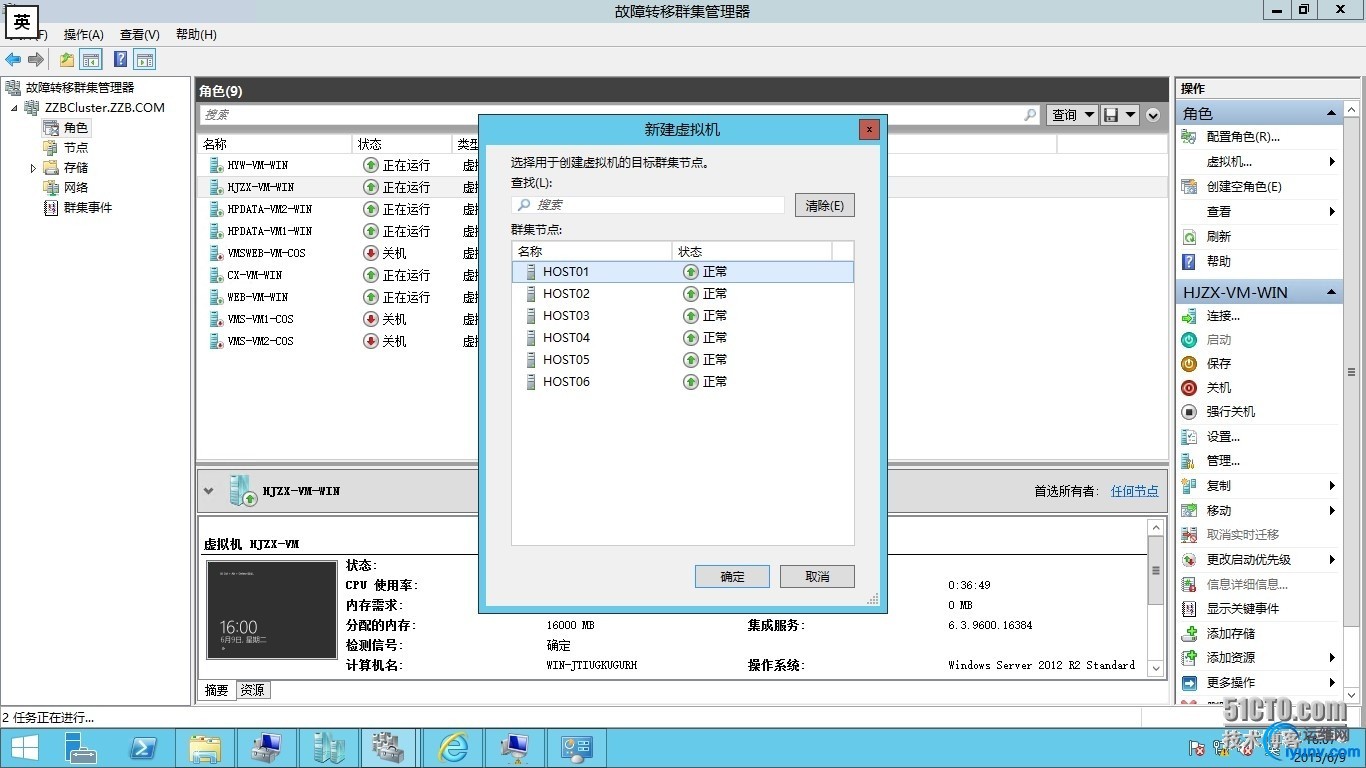1366x768 pixels.
Task: Click the 任何节点 preferred owner link
Action: 1134,491
